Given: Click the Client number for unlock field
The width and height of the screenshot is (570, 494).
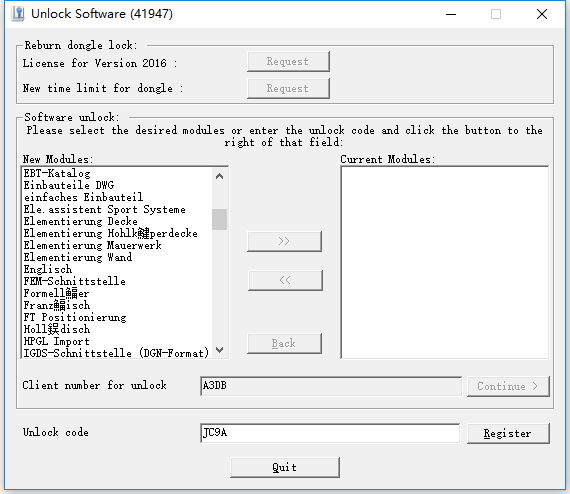Looking at the screenshot, I should click(331, 386).
